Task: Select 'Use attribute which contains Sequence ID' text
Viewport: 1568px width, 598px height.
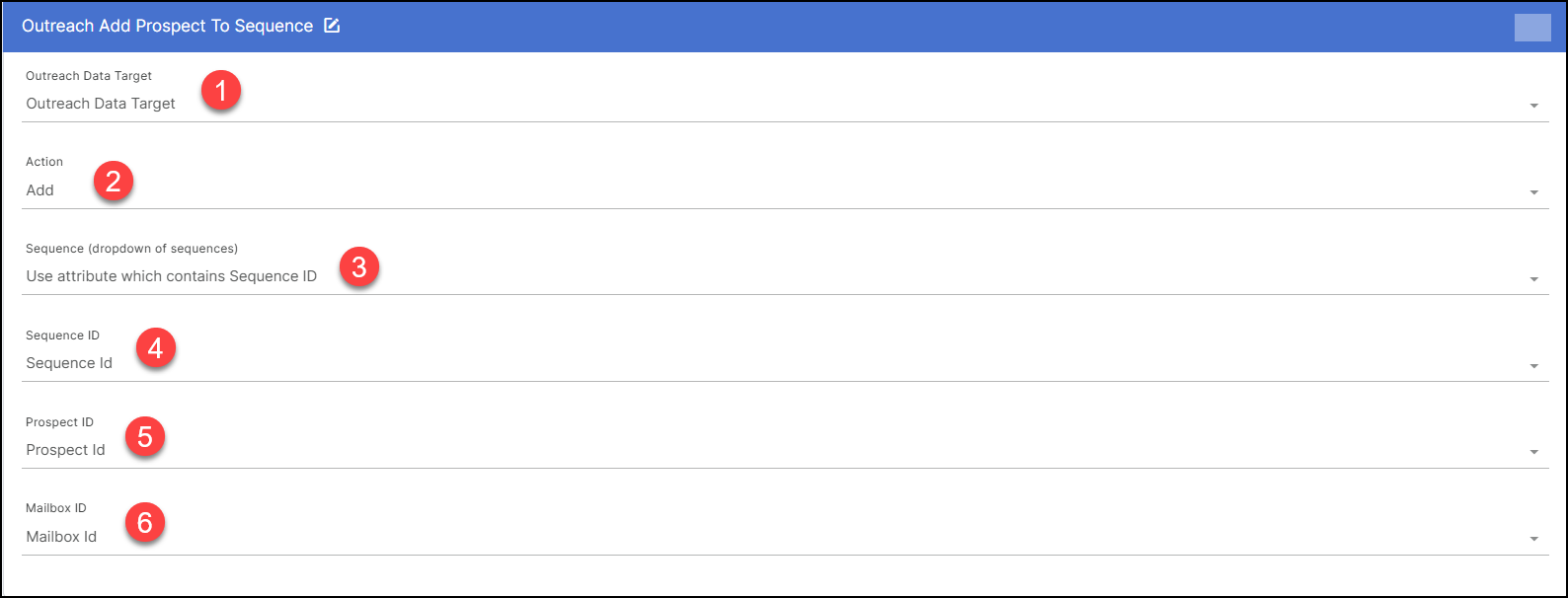Action: pos(172,276)
